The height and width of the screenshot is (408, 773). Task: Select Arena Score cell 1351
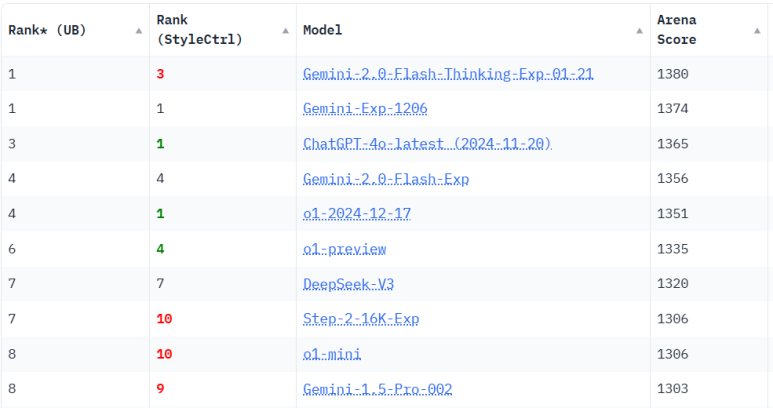(672, 214)
